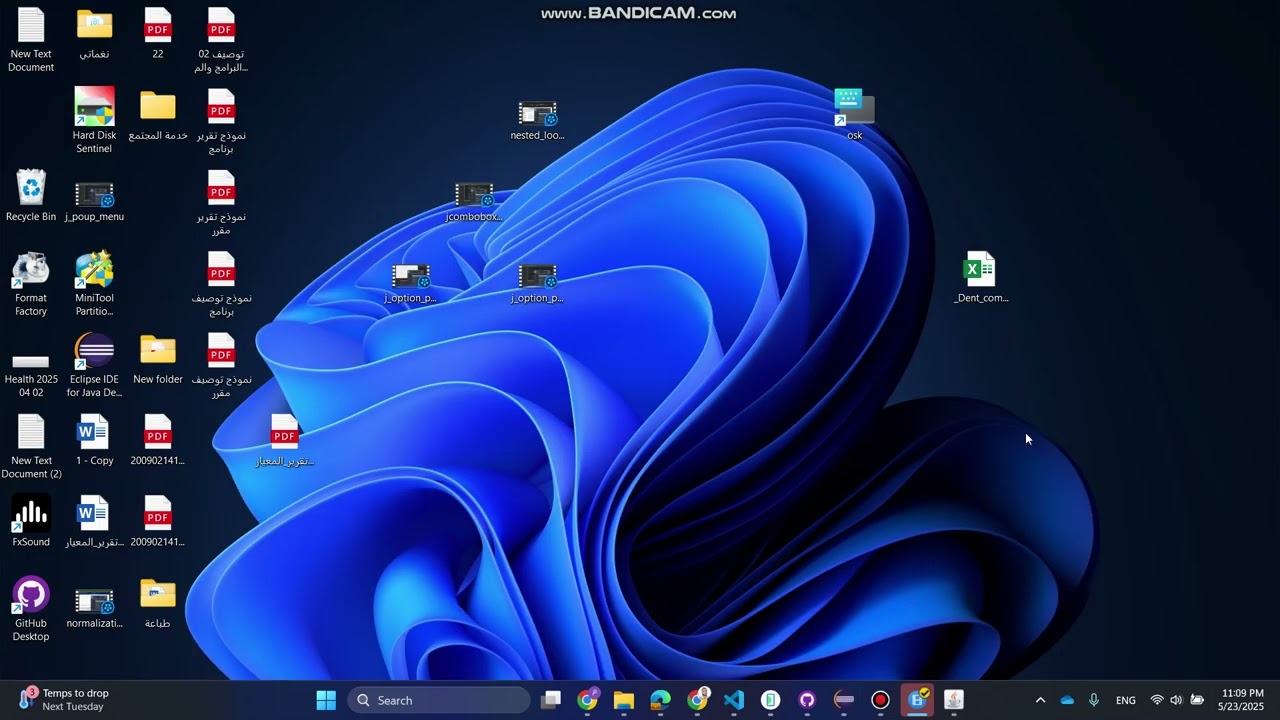The height and width of the screenshot is (720, 1280).
Task: Select Eclipse IDE for Java desktop shortcut
Action: point(94,366)
